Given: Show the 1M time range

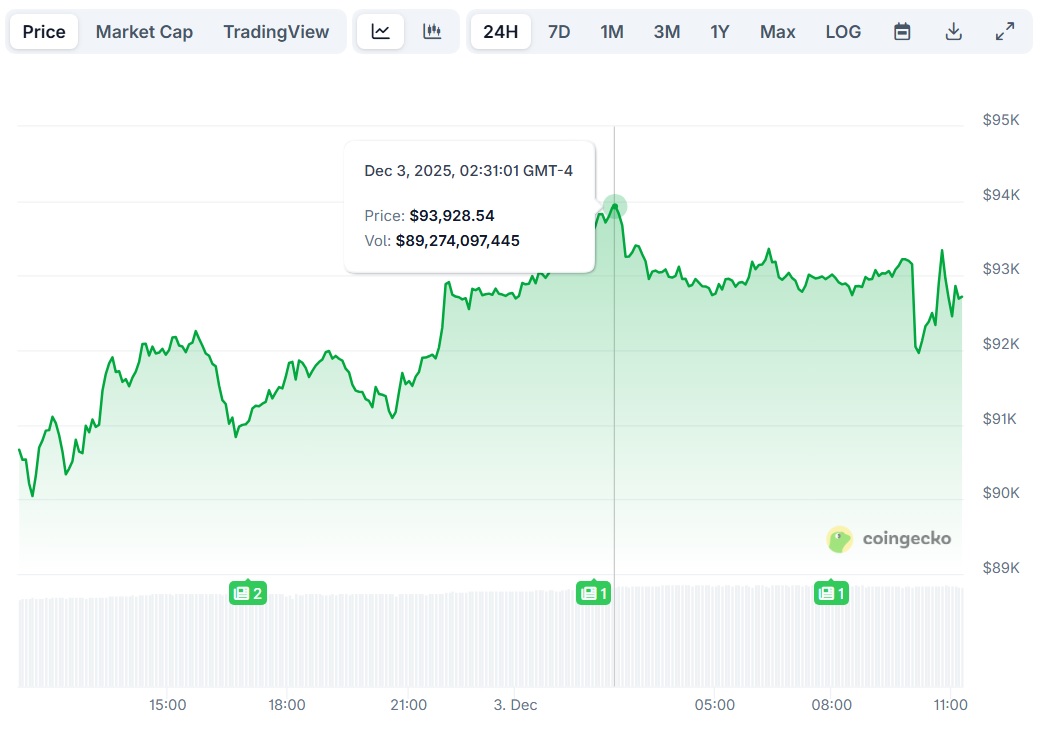Looking at the screenshot, I should (x=612, y=31).
